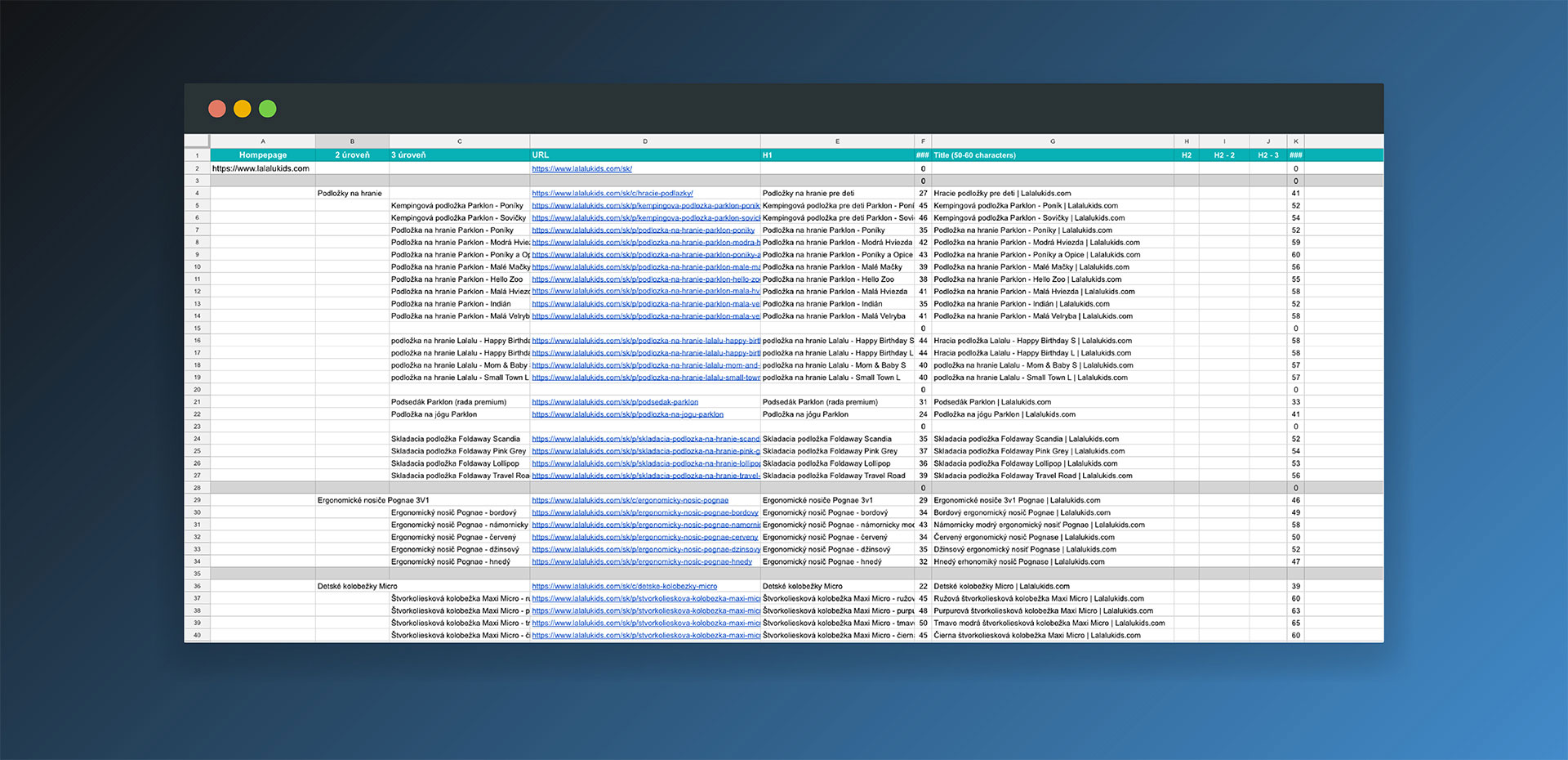Screen dimensions: 1568x760
Task: Click the select-all corner above row 1
Action: pos(197,141)
